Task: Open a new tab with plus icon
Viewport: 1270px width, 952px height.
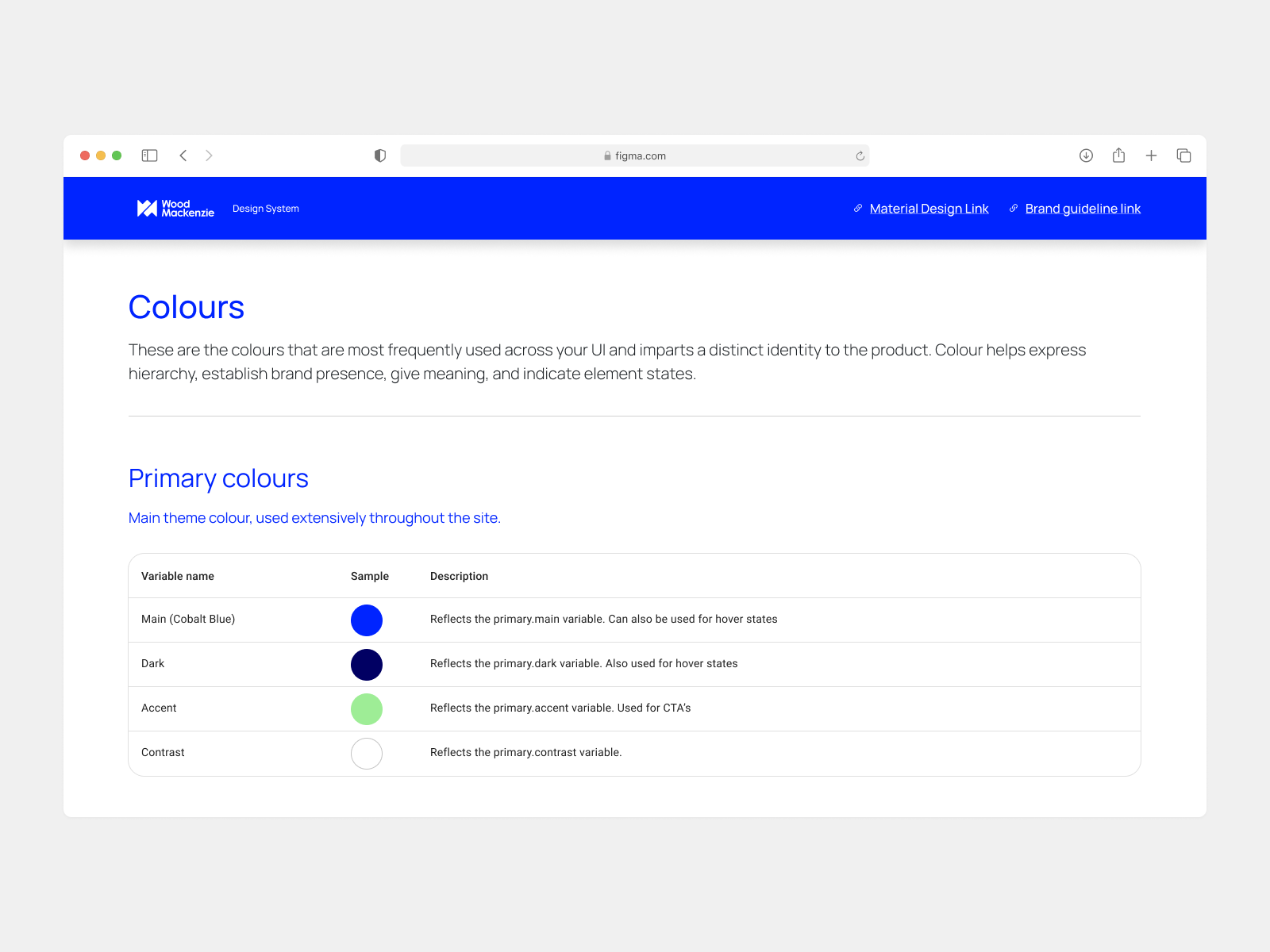Action: point(1151,155)
